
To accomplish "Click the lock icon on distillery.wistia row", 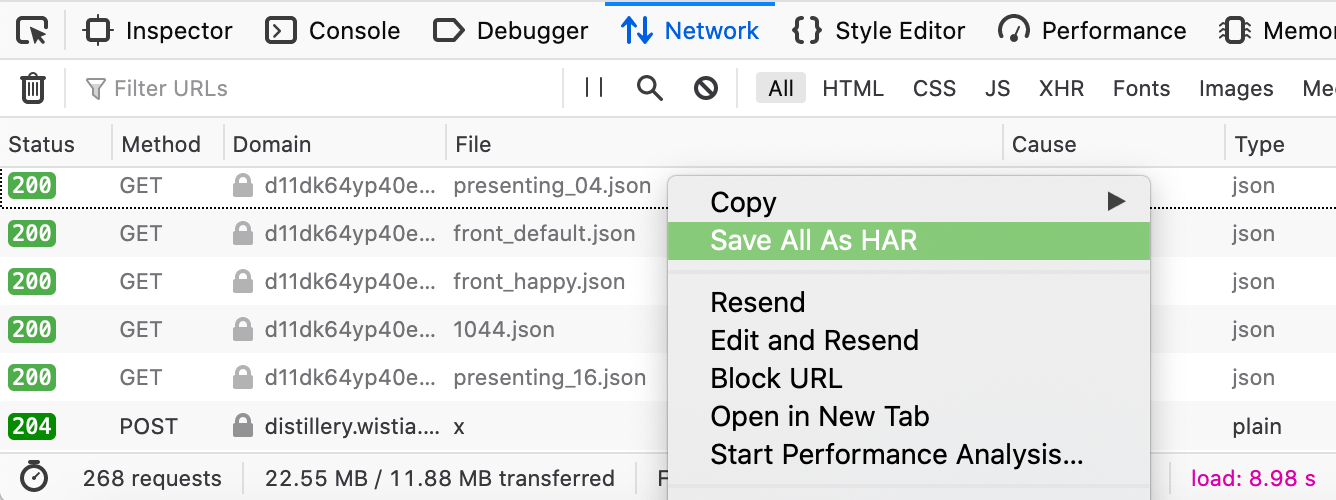I will pos(242,426).
